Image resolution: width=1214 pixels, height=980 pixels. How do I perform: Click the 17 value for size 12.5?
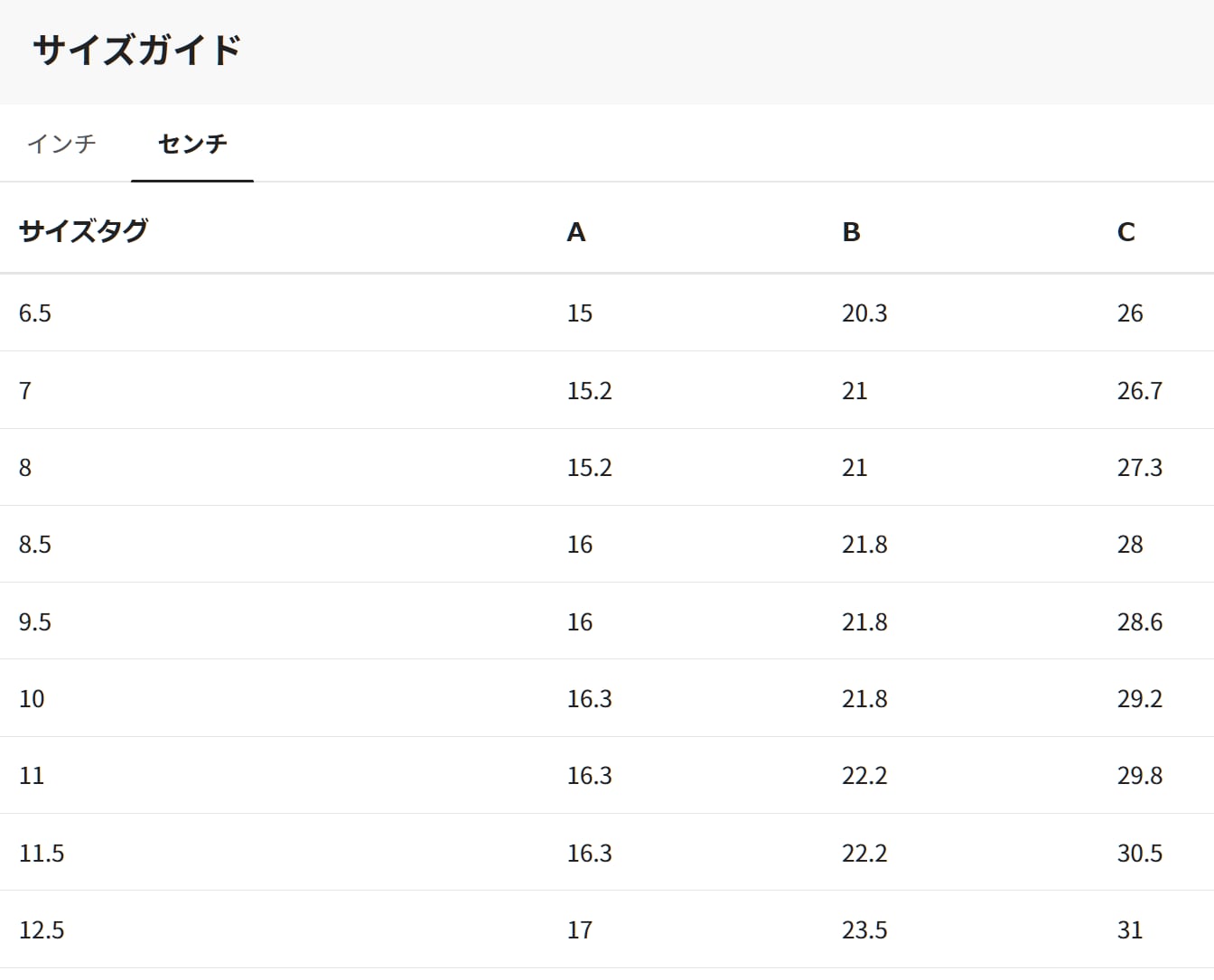tap(580, 930)
